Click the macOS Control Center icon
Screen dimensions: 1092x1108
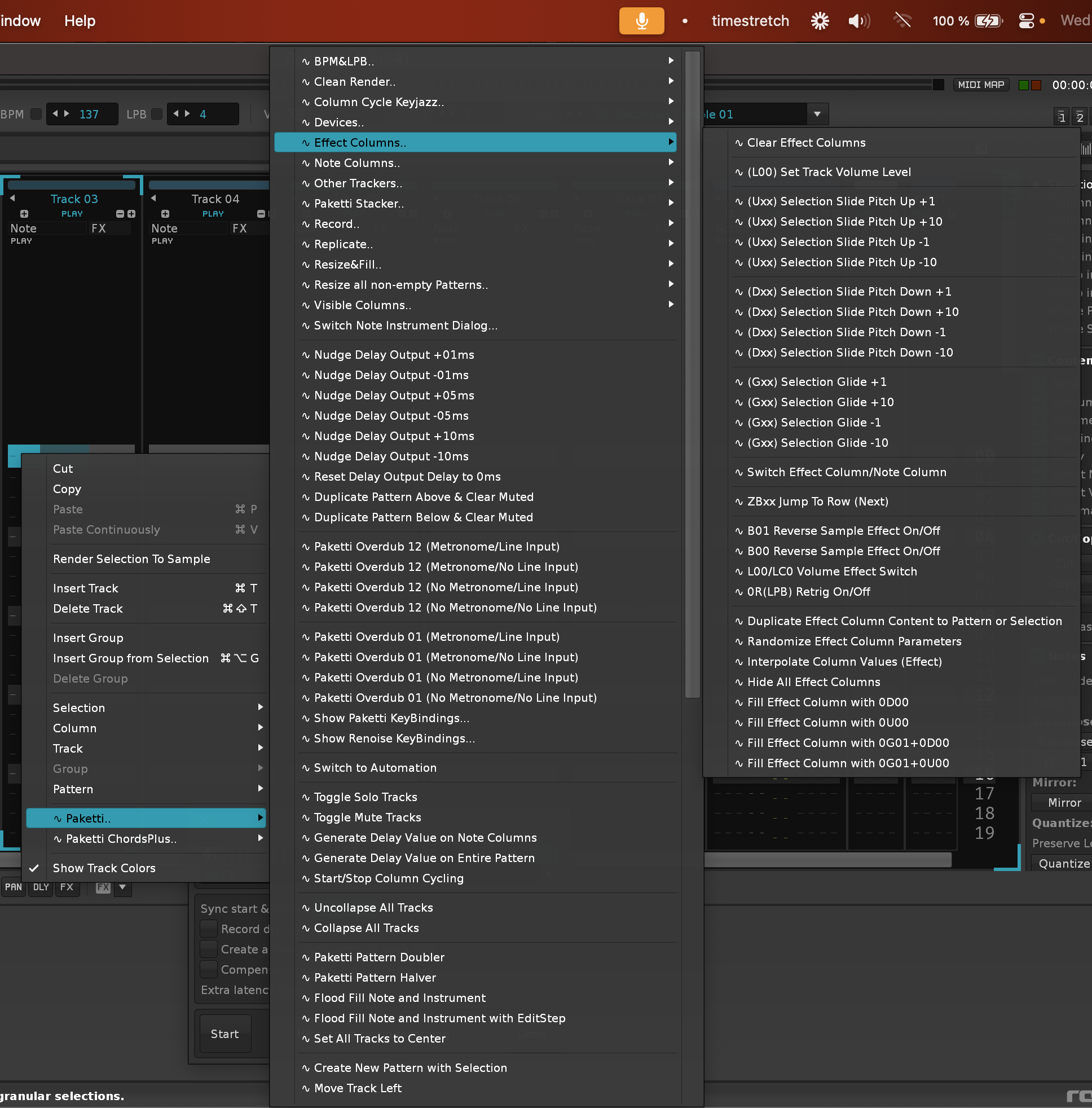tap(1026, 21)
